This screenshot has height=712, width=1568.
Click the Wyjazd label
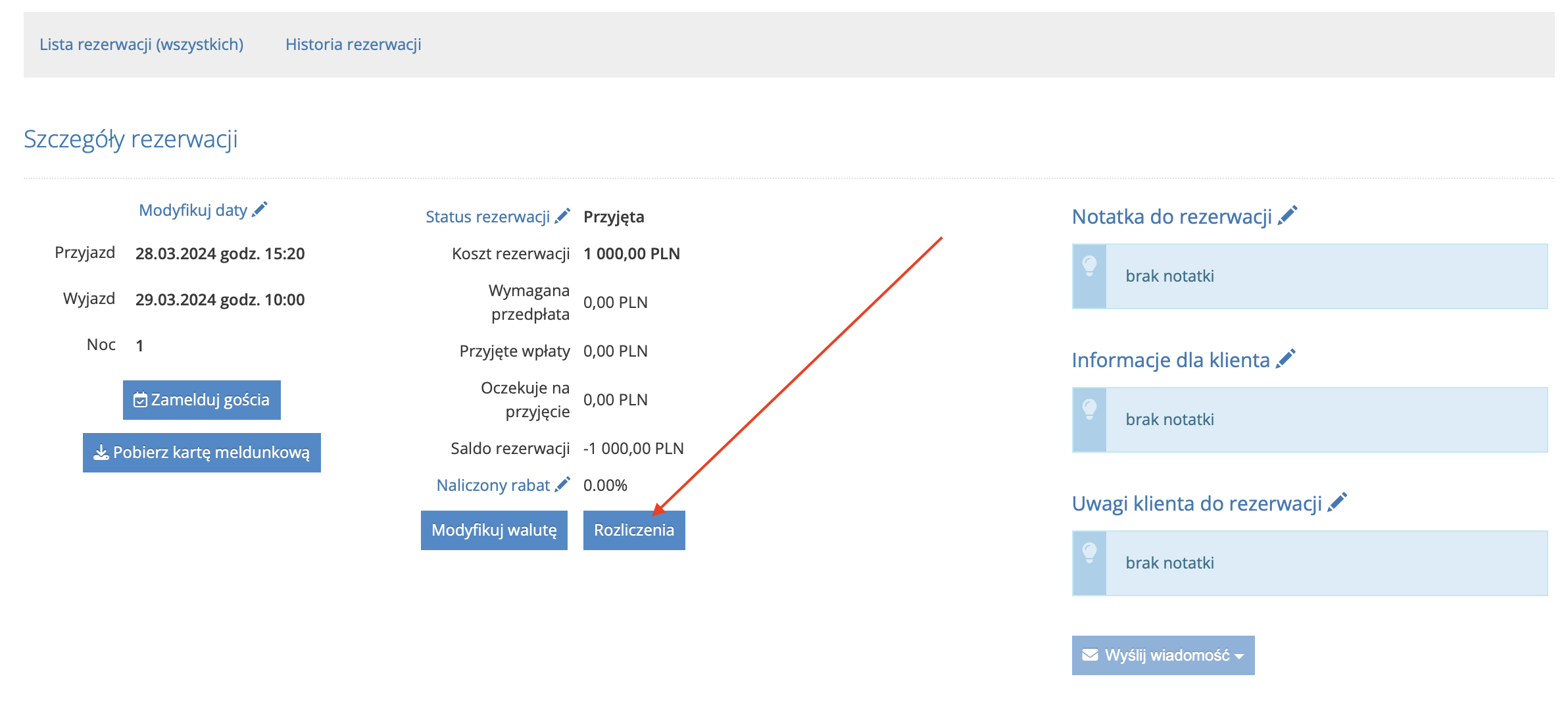click(89, 299)
